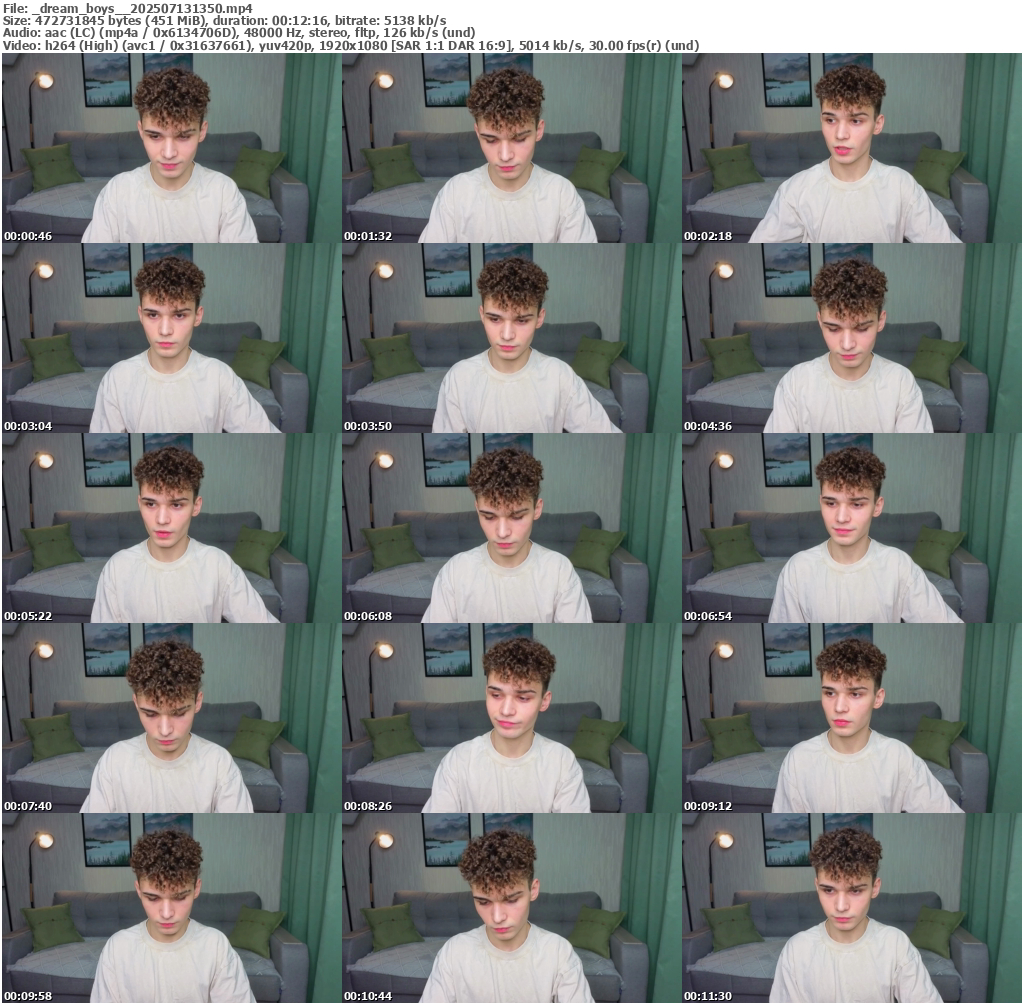Screen dimensions: 1024x1003
Task: Click the File name line in header
Action: point(128,7)
